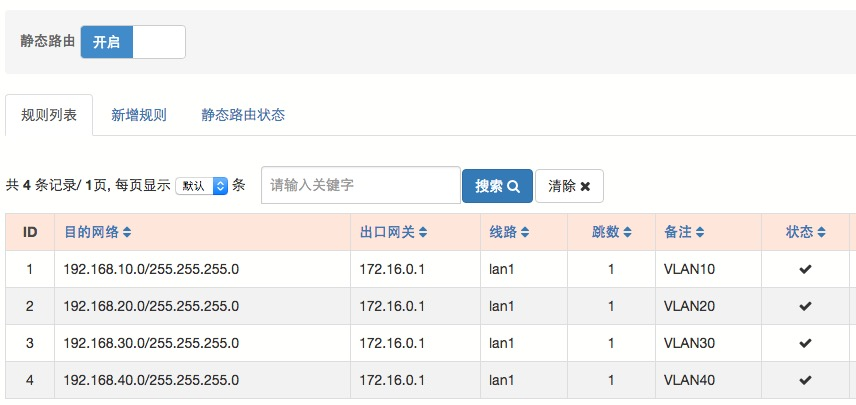Click the ID column header
This screenshot has height=405, width=856.
click(30, 232)
